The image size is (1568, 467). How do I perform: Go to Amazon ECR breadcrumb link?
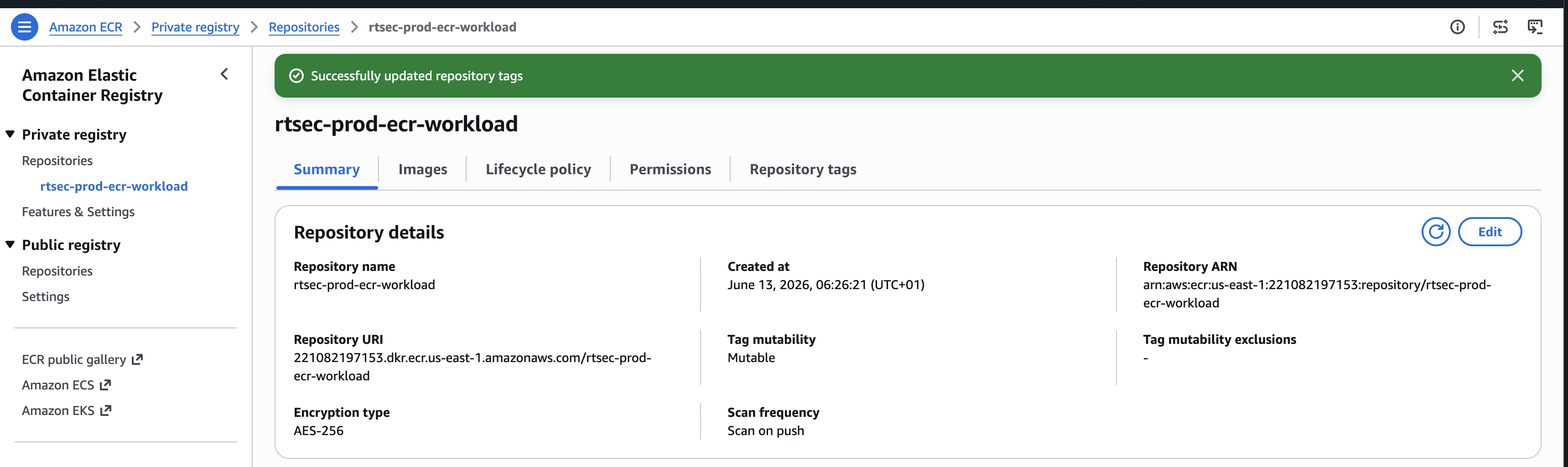coord(86,27)
